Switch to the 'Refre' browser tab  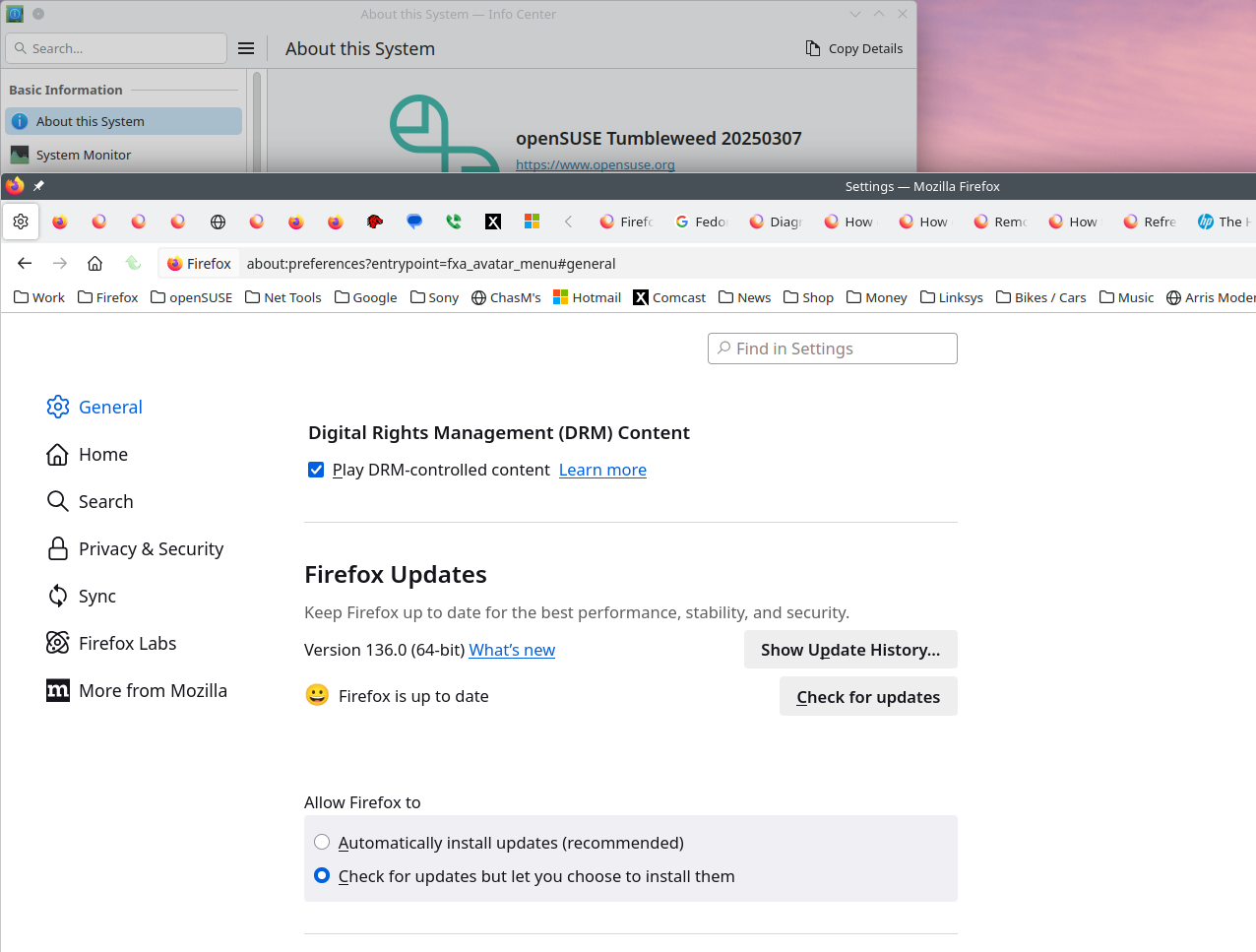pos(1150,222)
